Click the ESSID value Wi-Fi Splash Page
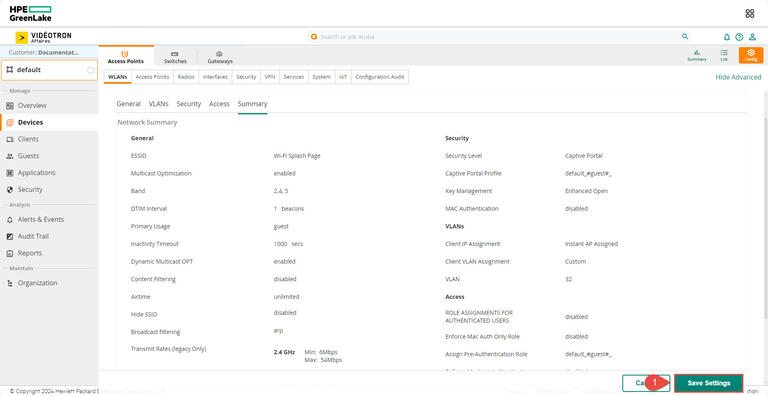Image resolution: width=768 pixels, height=396 pixels. [x=297, y=156]
